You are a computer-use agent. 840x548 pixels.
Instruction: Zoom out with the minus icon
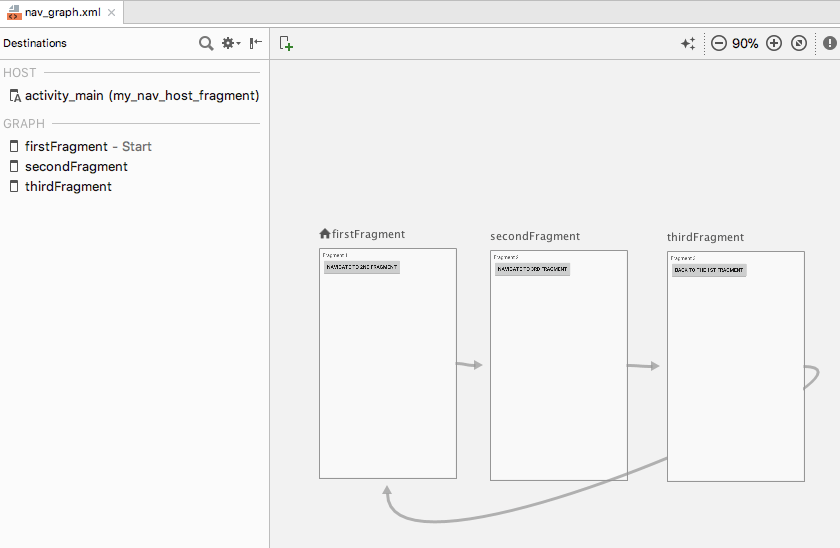pyautogui.click(x=718, y=43)
